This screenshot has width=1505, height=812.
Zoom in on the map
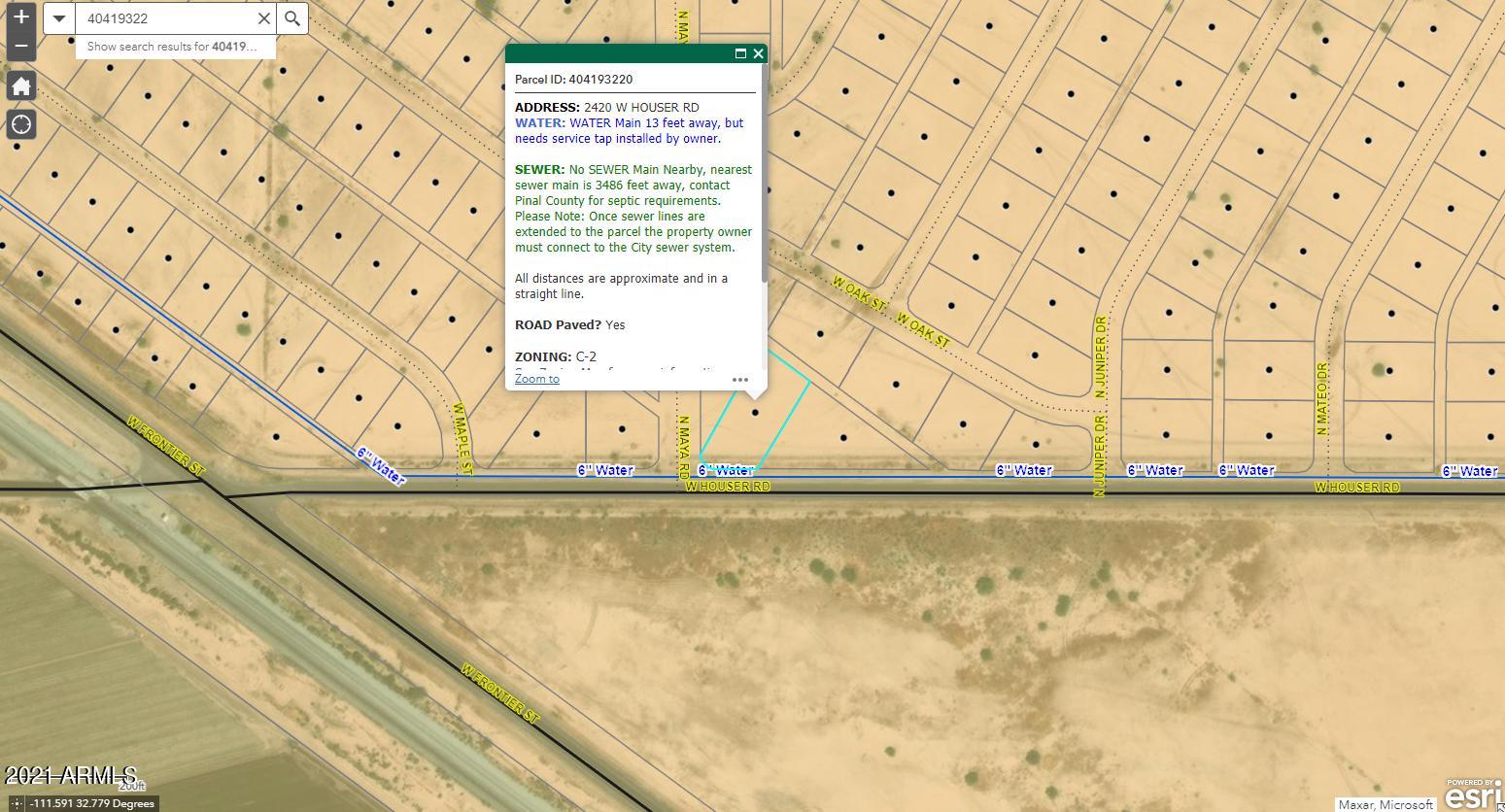(21, 17)
